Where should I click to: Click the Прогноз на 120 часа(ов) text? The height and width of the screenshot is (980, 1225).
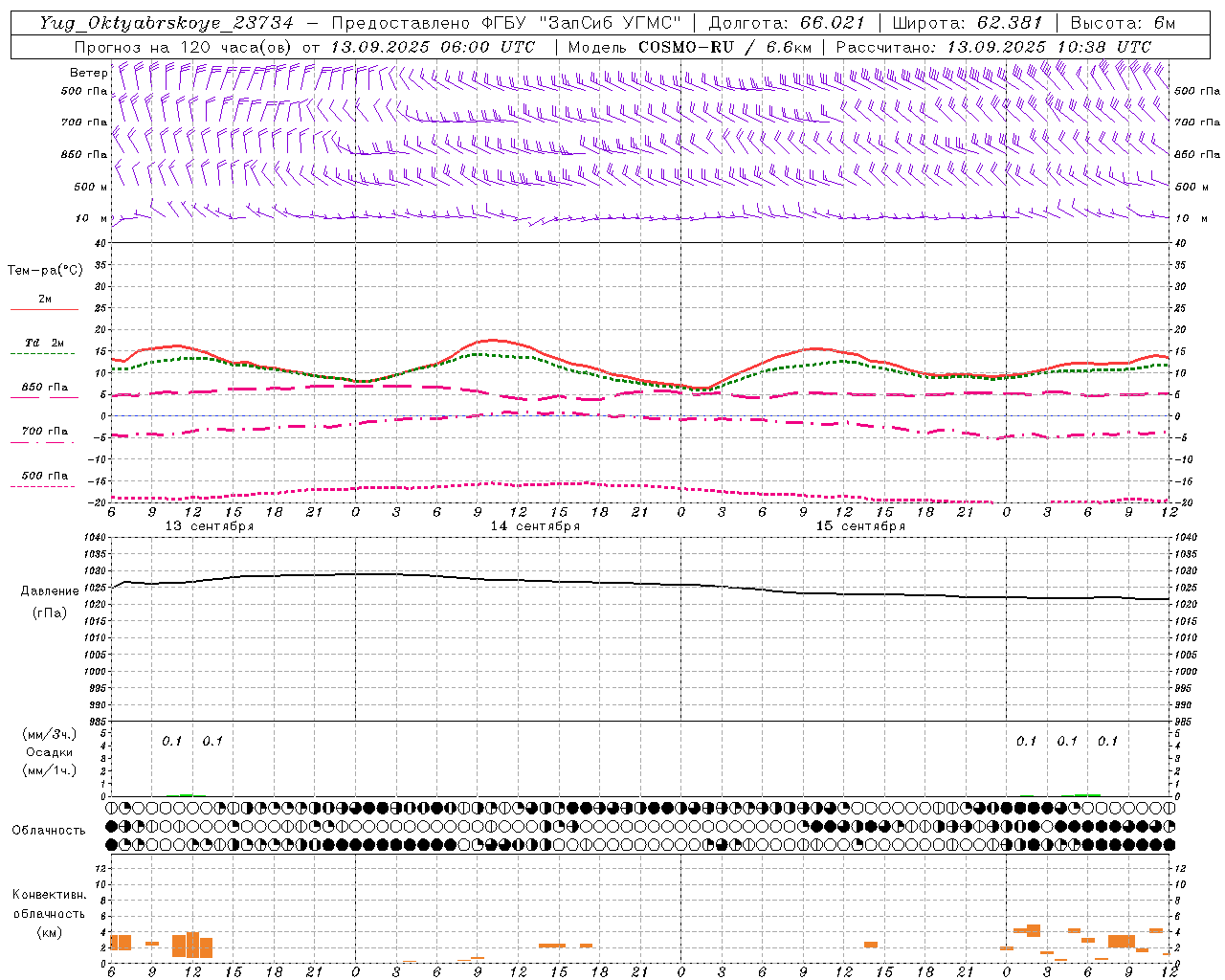(184, 47)
